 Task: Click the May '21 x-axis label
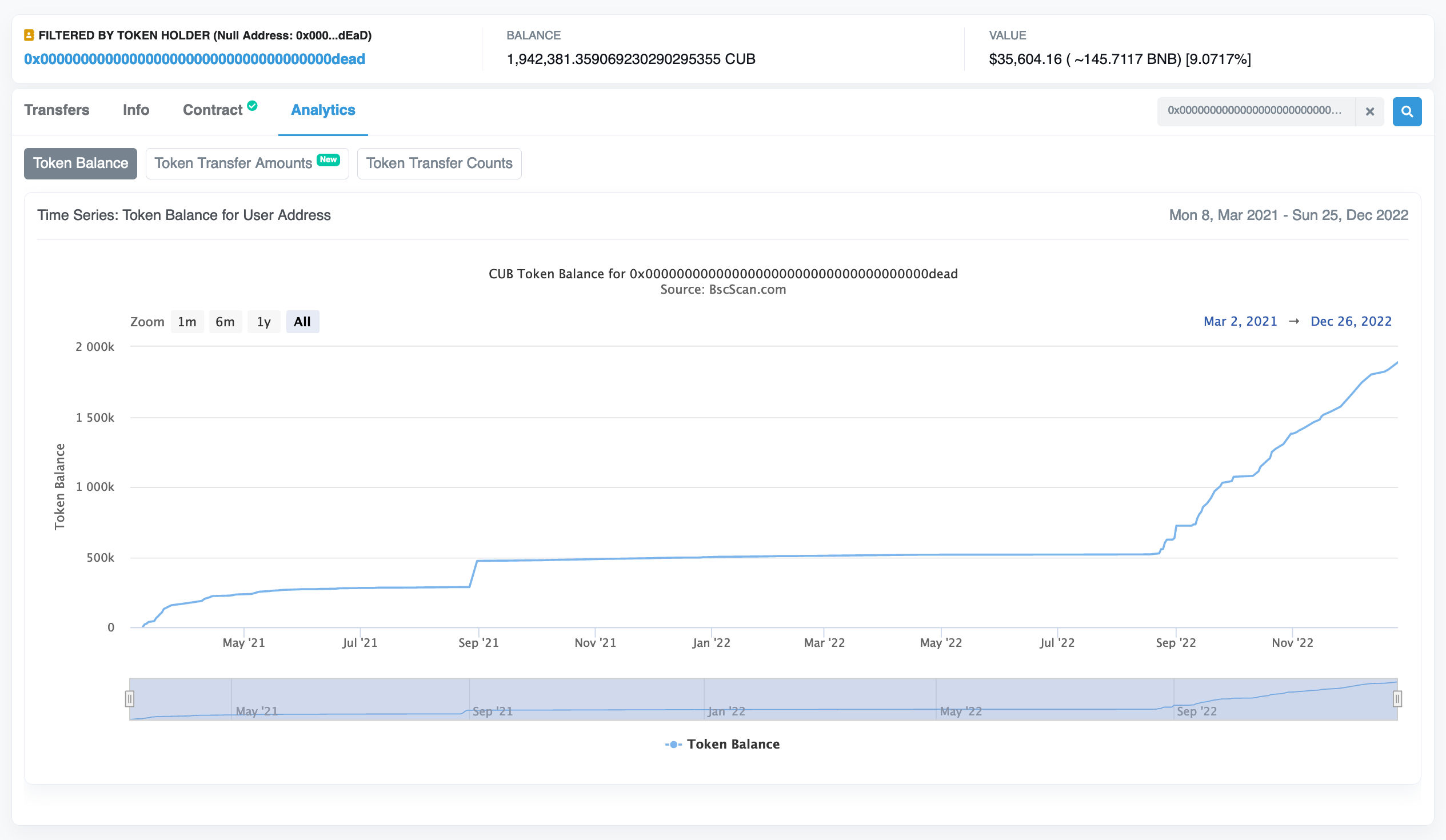[x=244, y=643]
